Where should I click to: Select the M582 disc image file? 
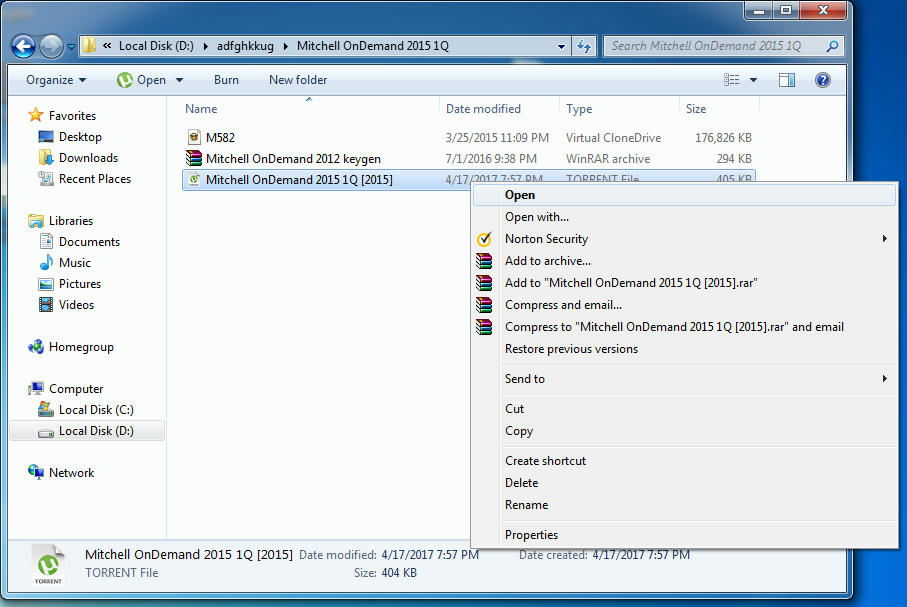tap(220, 137)
